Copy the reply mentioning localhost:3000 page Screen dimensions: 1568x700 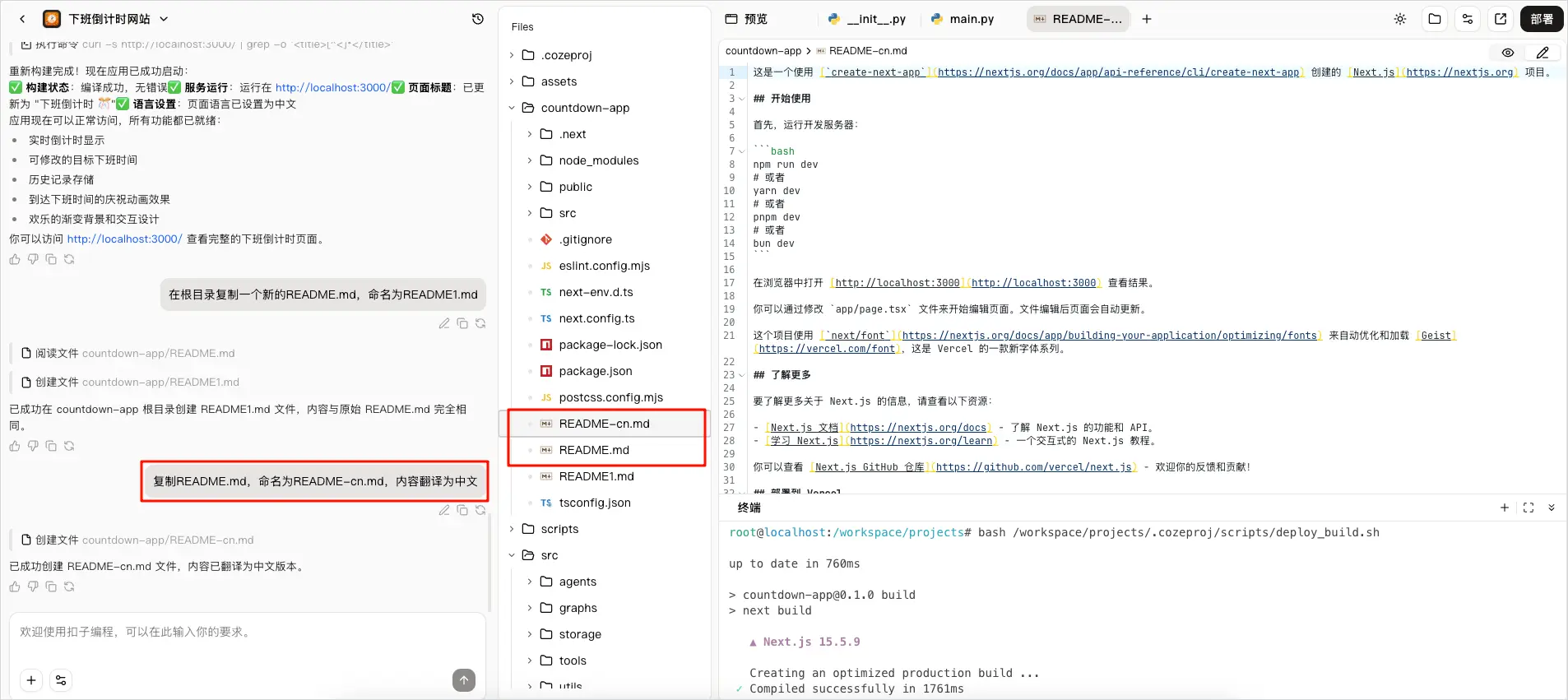click(51, 259)
